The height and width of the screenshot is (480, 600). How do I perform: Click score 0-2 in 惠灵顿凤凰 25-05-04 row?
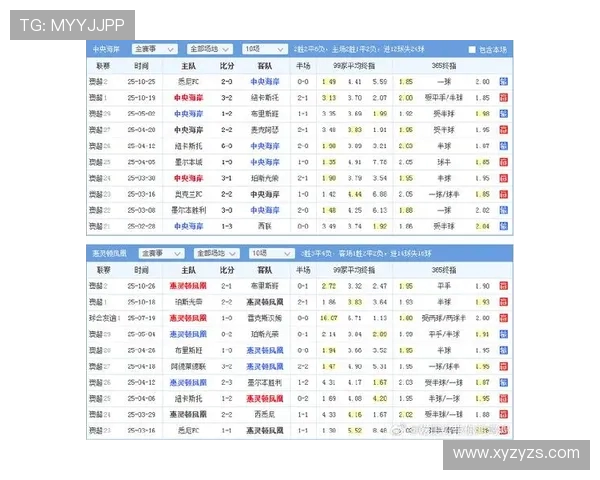[x=227, y=334]
